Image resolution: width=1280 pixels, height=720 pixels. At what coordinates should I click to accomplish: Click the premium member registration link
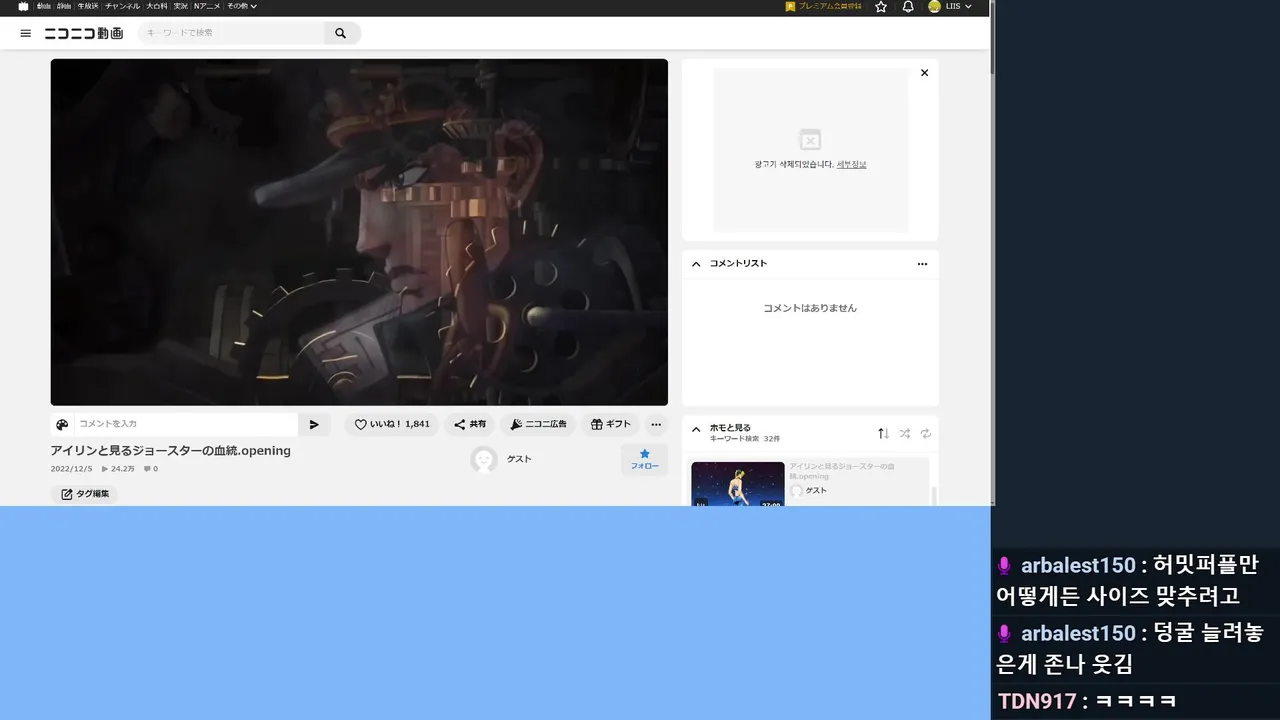pos(824,6)
